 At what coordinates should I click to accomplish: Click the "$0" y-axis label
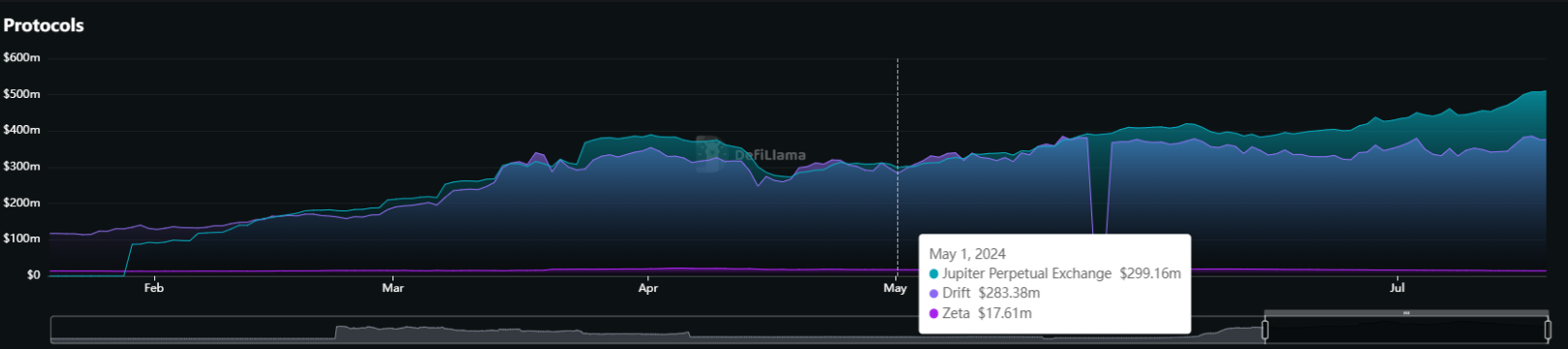(x=34, y=274)
